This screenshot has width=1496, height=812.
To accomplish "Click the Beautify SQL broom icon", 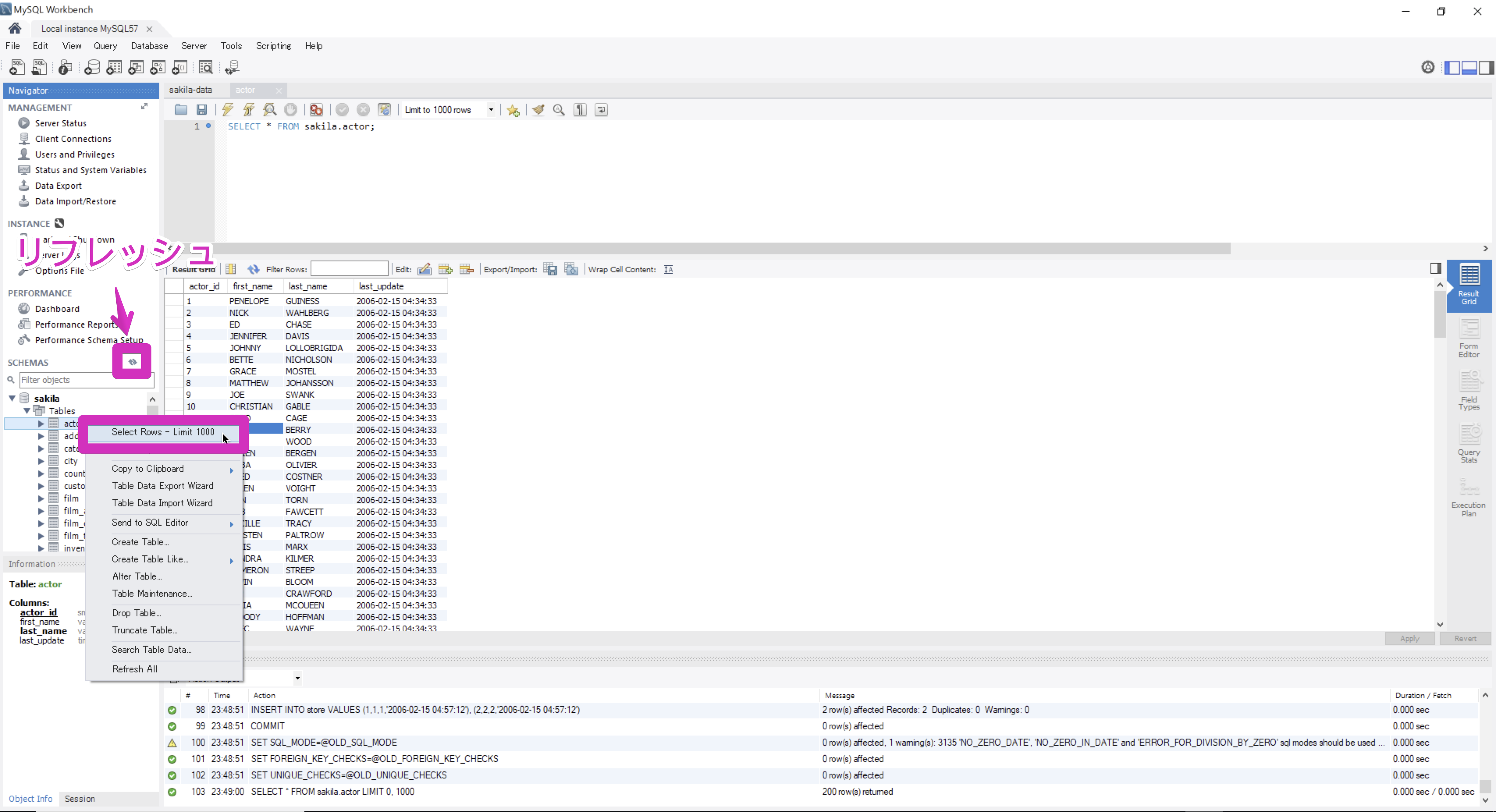I will (x=538, y=110).
